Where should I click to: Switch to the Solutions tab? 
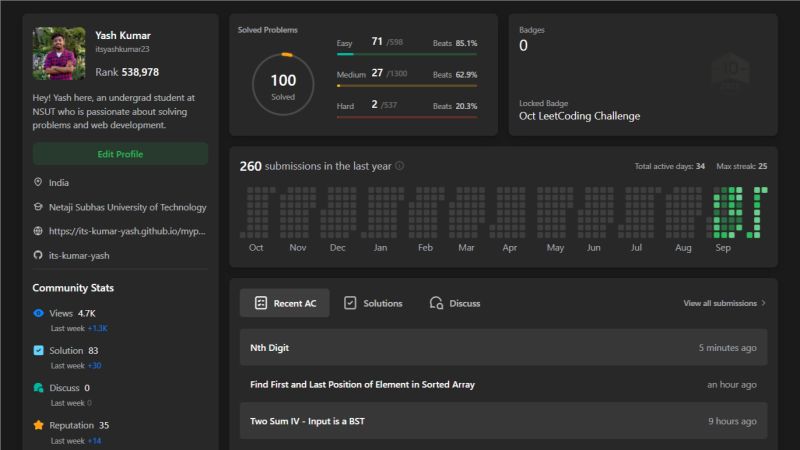coord(373,303)
